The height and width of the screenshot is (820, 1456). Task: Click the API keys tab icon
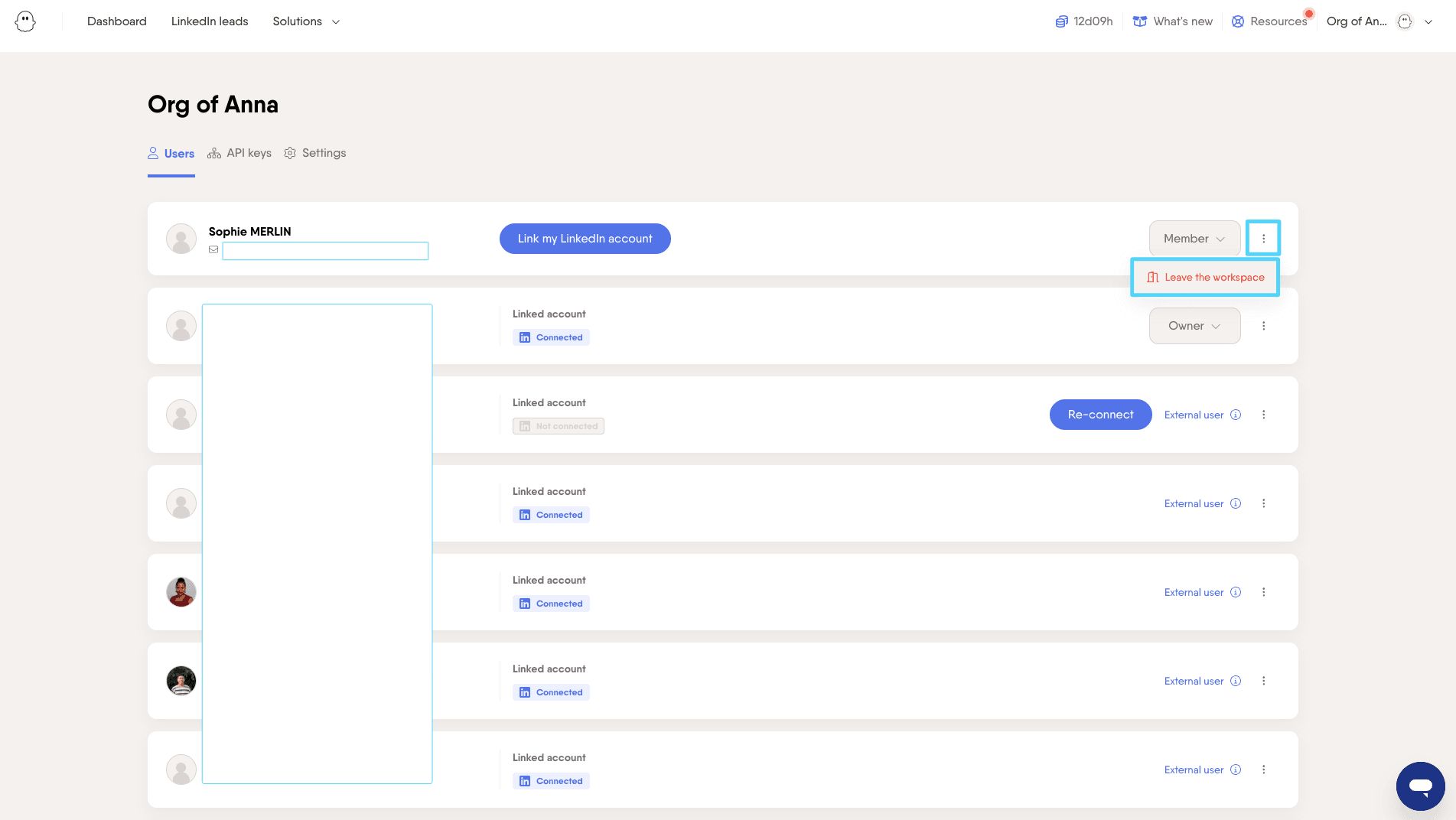click(214, 153)
